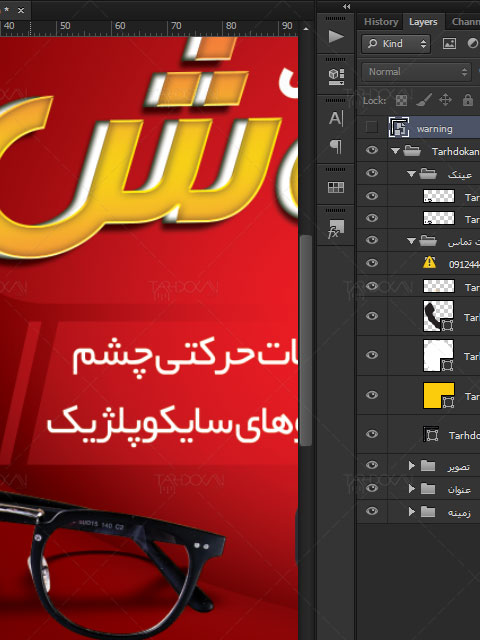Click the Tarhdokan group folder icon
Image resolution: width=480 pixels, height=640 pixels.
(x=412, y=151)
